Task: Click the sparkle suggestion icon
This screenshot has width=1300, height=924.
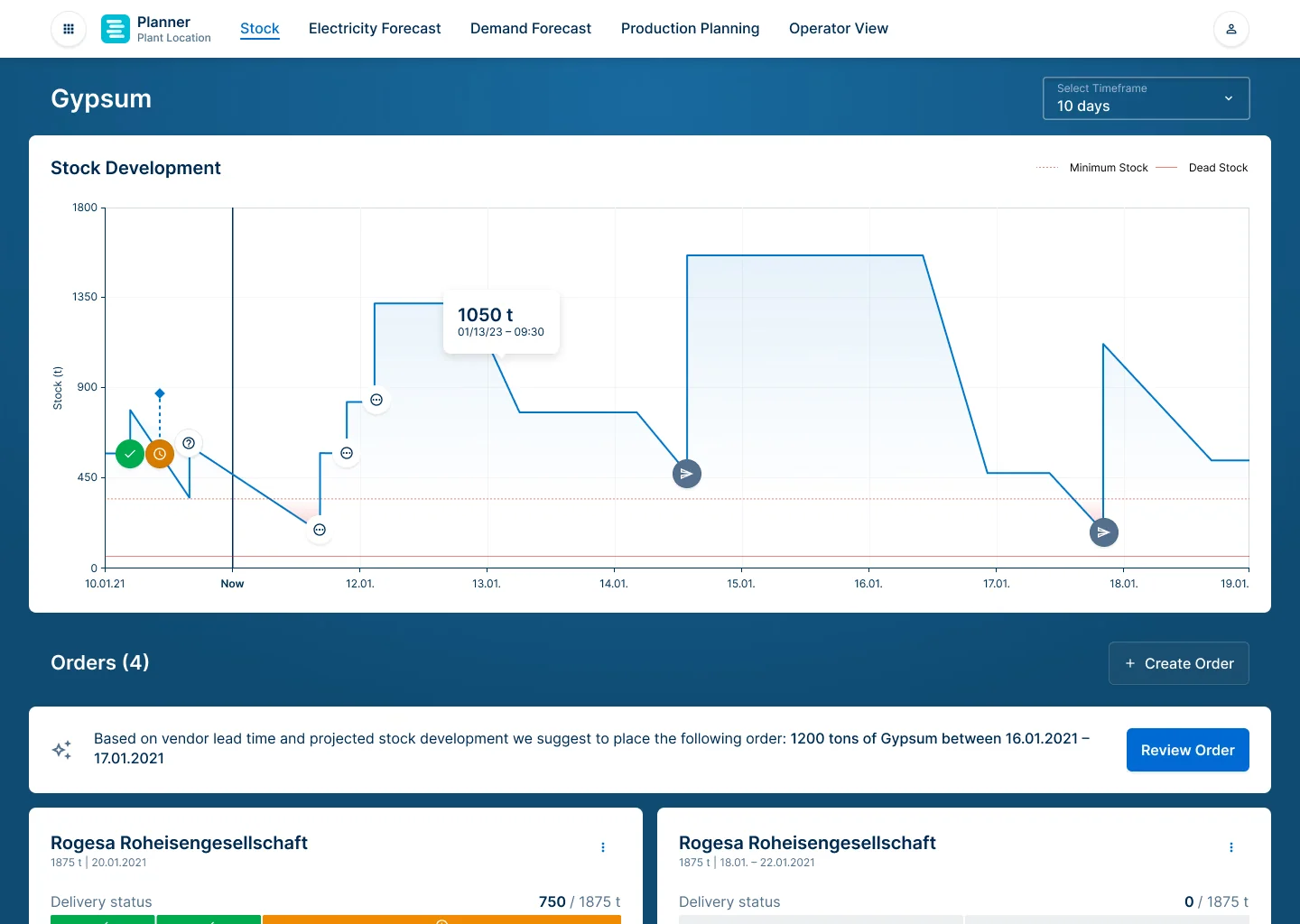Action: click(61, 750)
